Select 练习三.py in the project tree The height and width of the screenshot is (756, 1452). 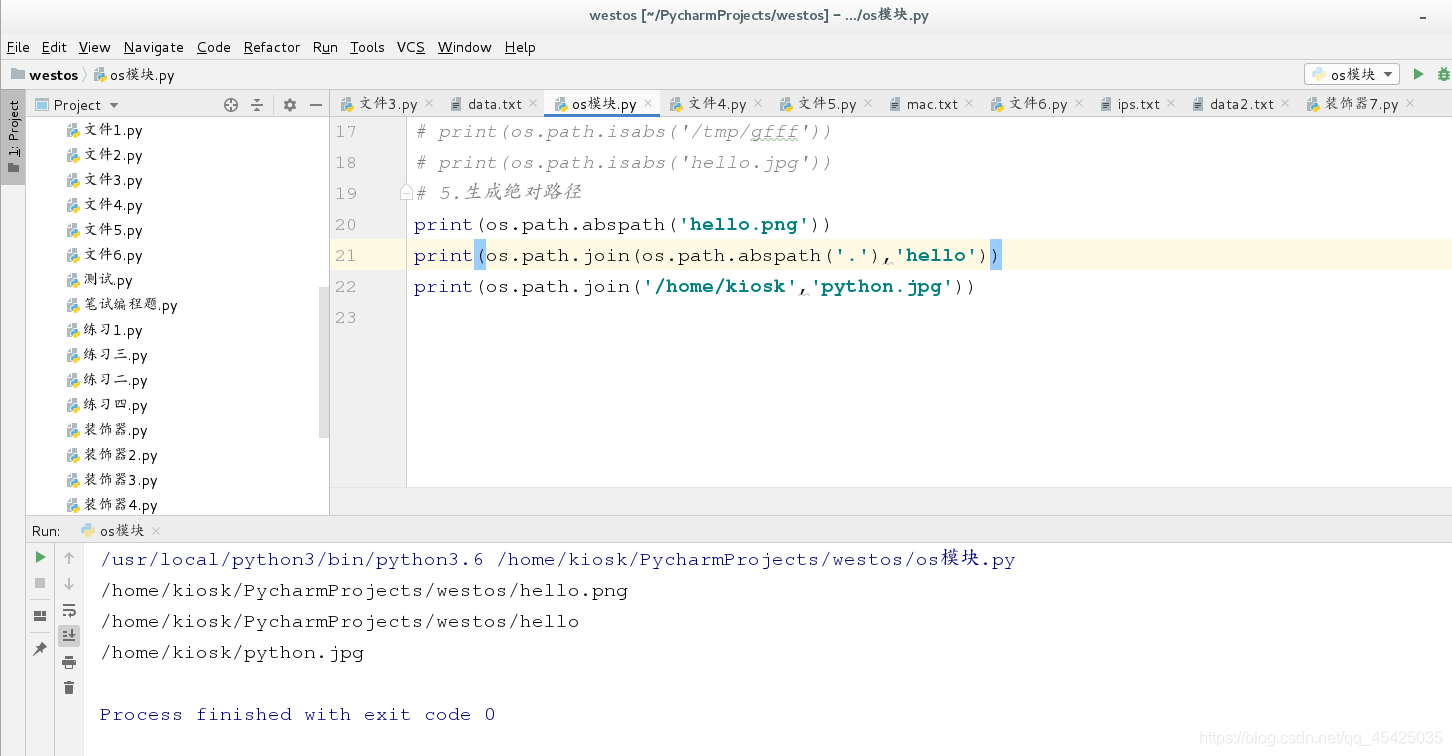tap(115, 355)
